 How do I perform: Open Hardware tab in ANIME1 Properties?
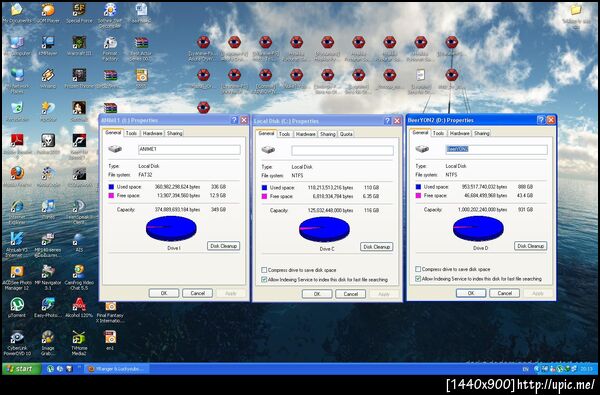(x=152, y=133)
